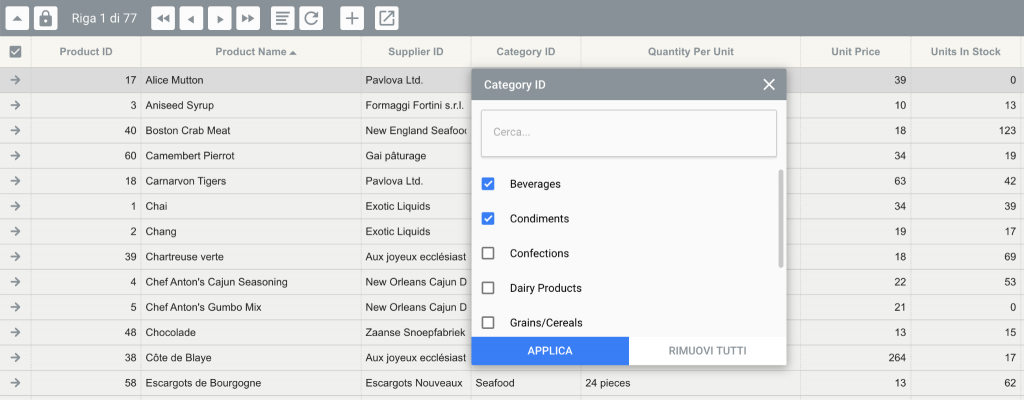Click the filter list scrollbar thumb
The image size is (1024, 400).
(x=781, y=218)
